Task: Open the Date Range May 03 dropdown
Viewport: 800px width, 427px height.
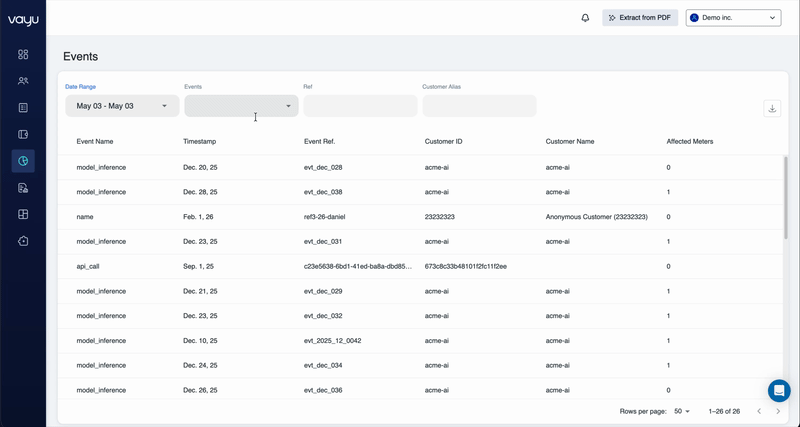Action: pos(122,106)
